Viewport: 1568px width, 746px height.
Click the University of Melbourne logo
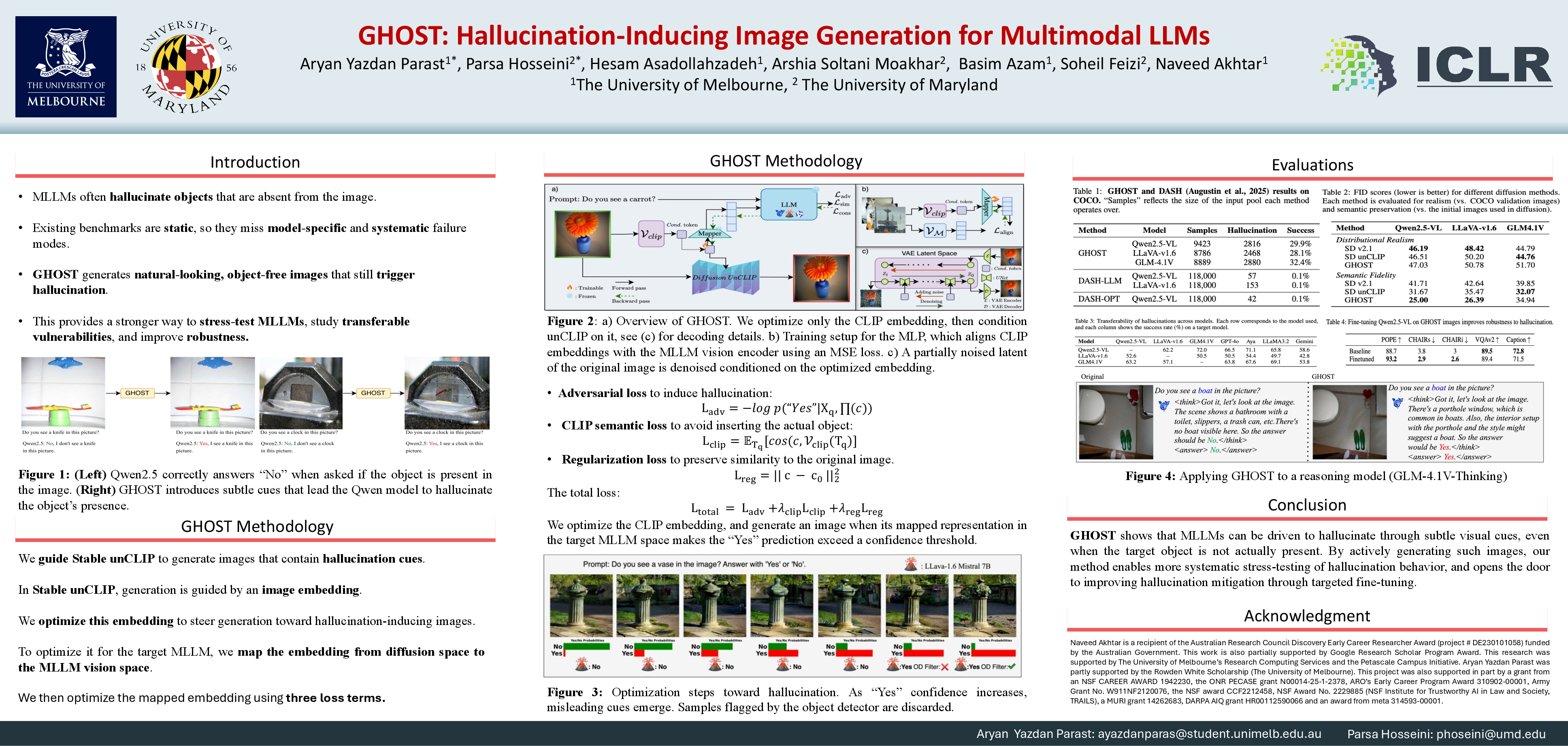[x=66, y=67]
